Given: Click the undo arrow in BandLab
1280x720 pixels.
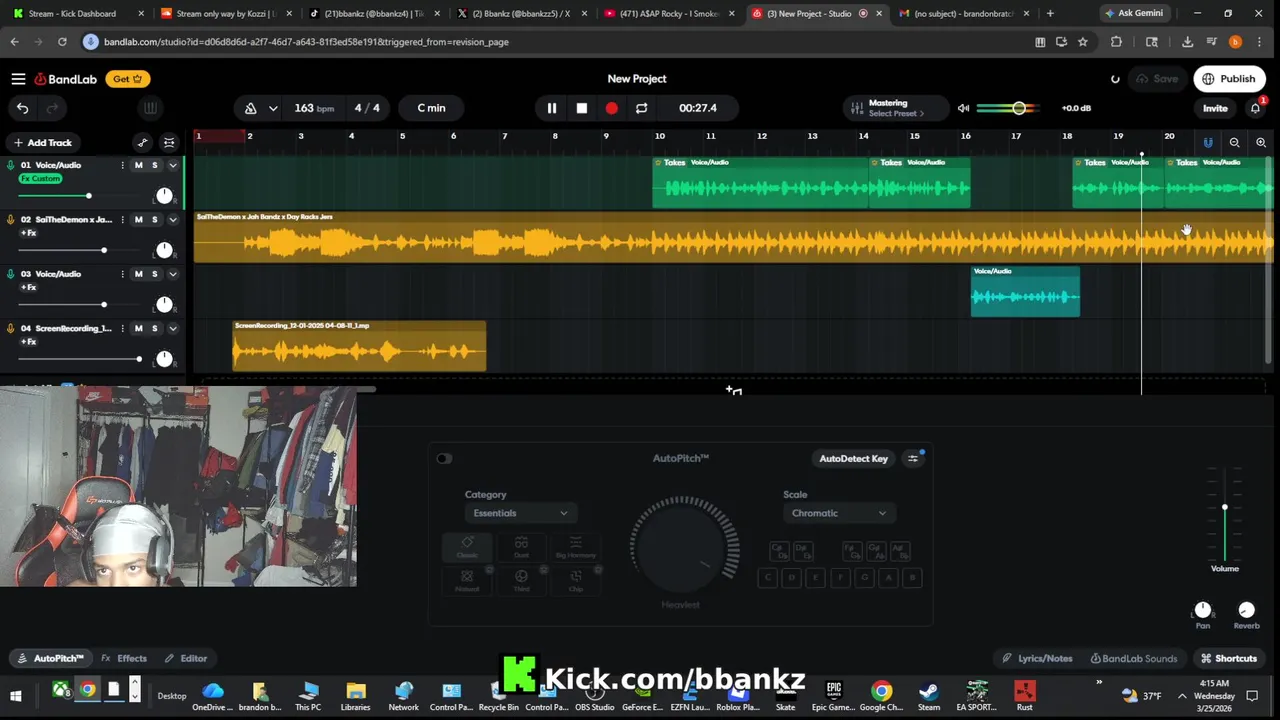Looking at the screenshot, I should coord(22,108).
